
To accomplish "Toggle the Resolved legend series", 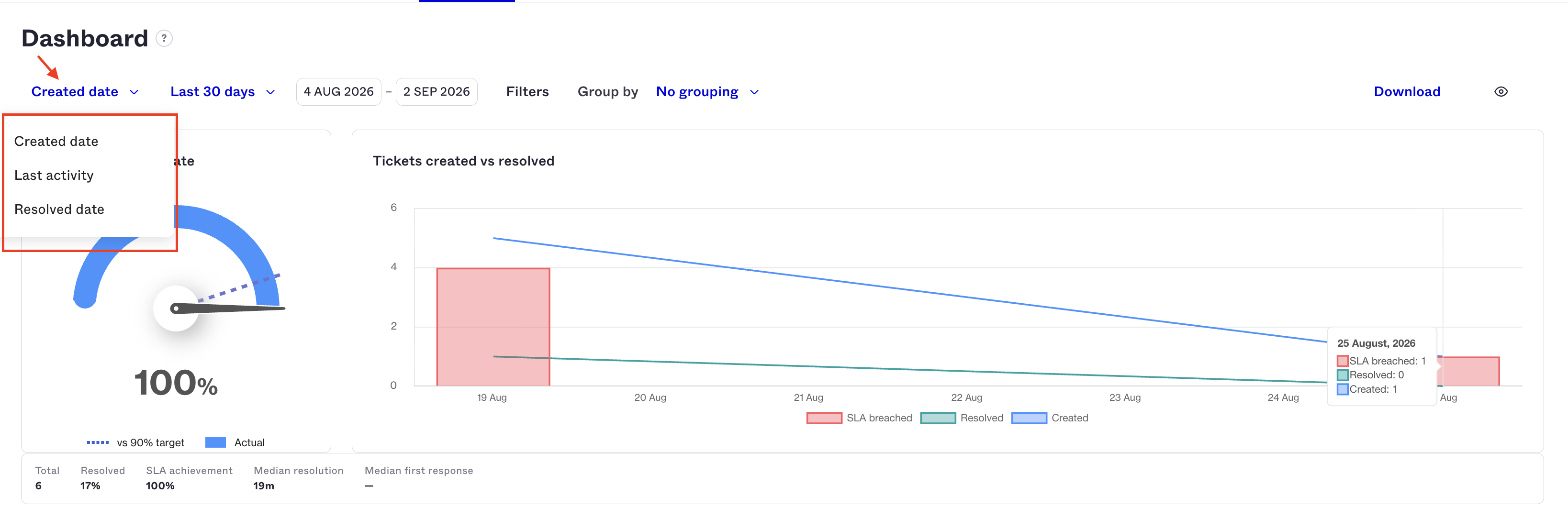I will [962, 418].
